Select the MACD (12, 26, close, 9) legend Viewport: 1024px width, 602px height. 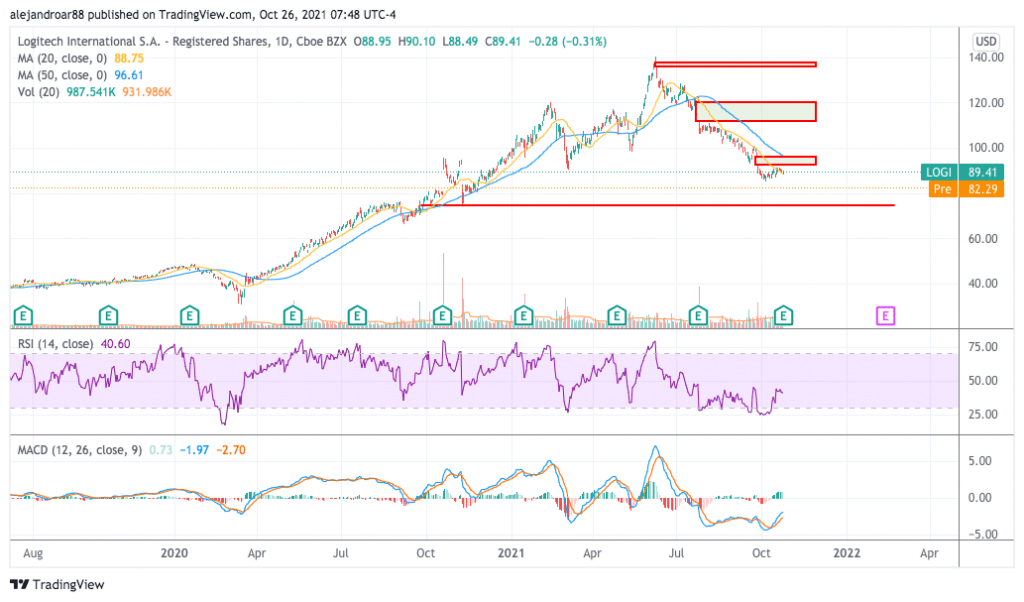click(80, 451)
